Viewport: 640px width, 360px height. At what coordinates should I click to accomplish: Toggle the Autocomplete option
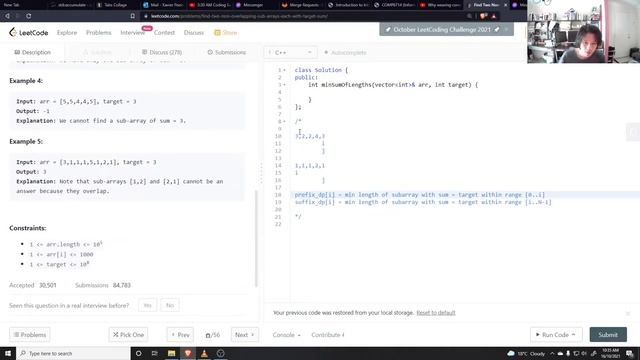(345, 52)
